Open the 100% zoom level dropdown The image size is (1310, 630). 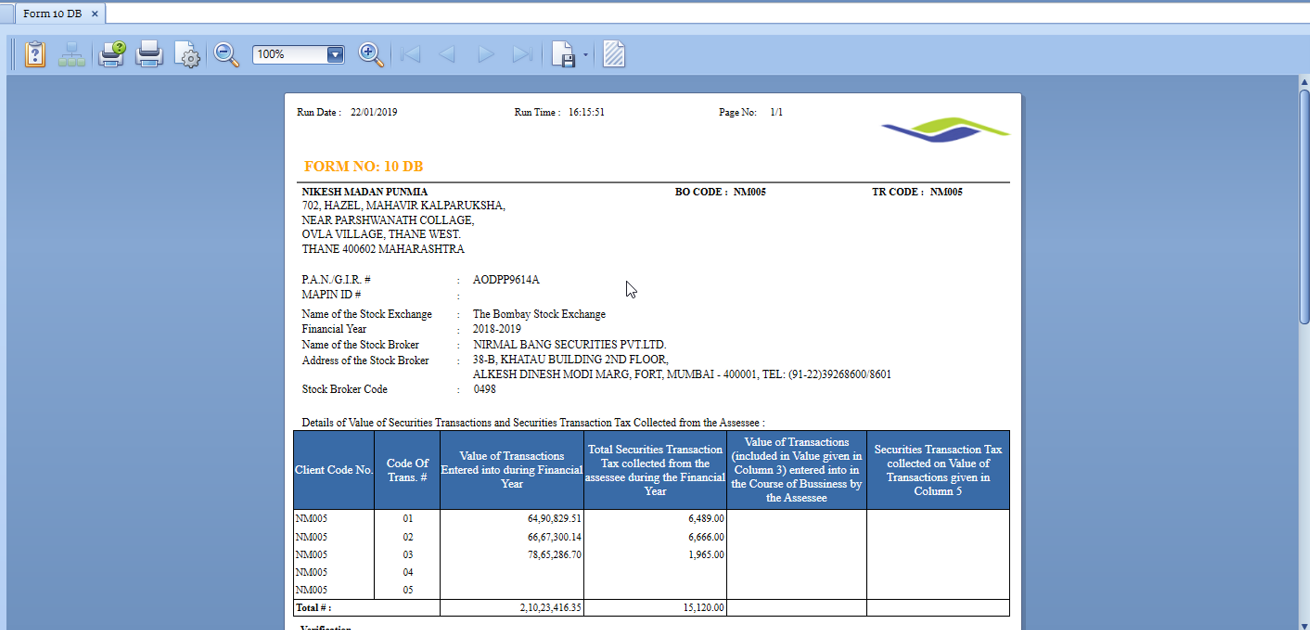pos(335,55)
